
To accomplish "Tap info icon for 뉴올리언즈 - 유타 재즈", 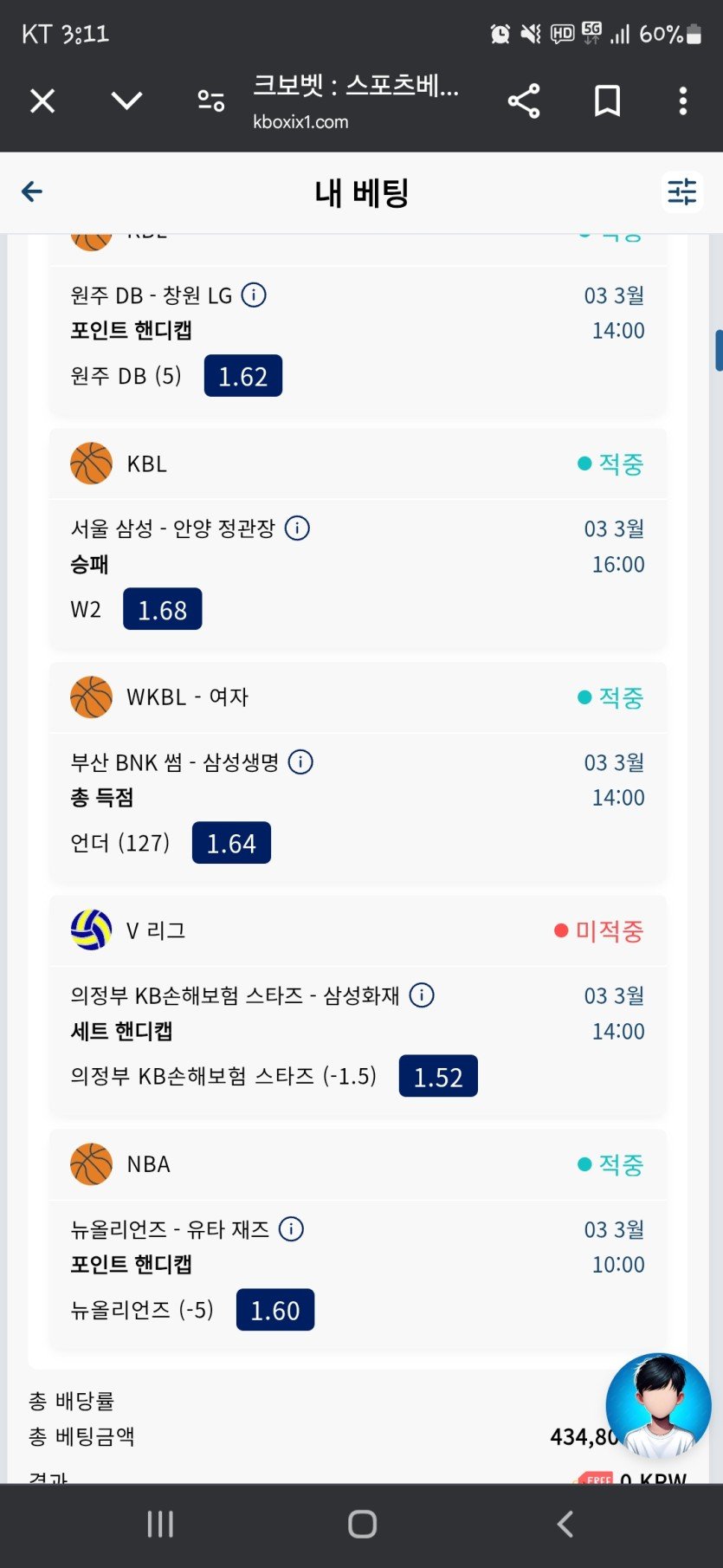I will [292, 1228].
